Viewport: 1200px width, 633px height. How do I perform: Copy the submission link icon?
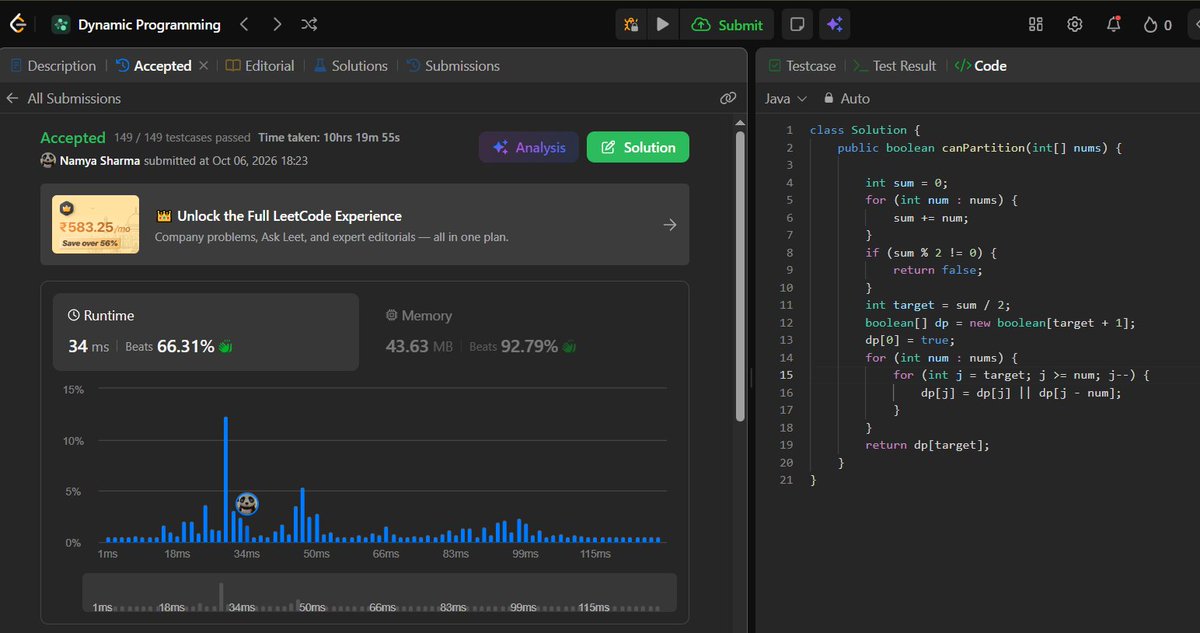click(x=728, y=98)
